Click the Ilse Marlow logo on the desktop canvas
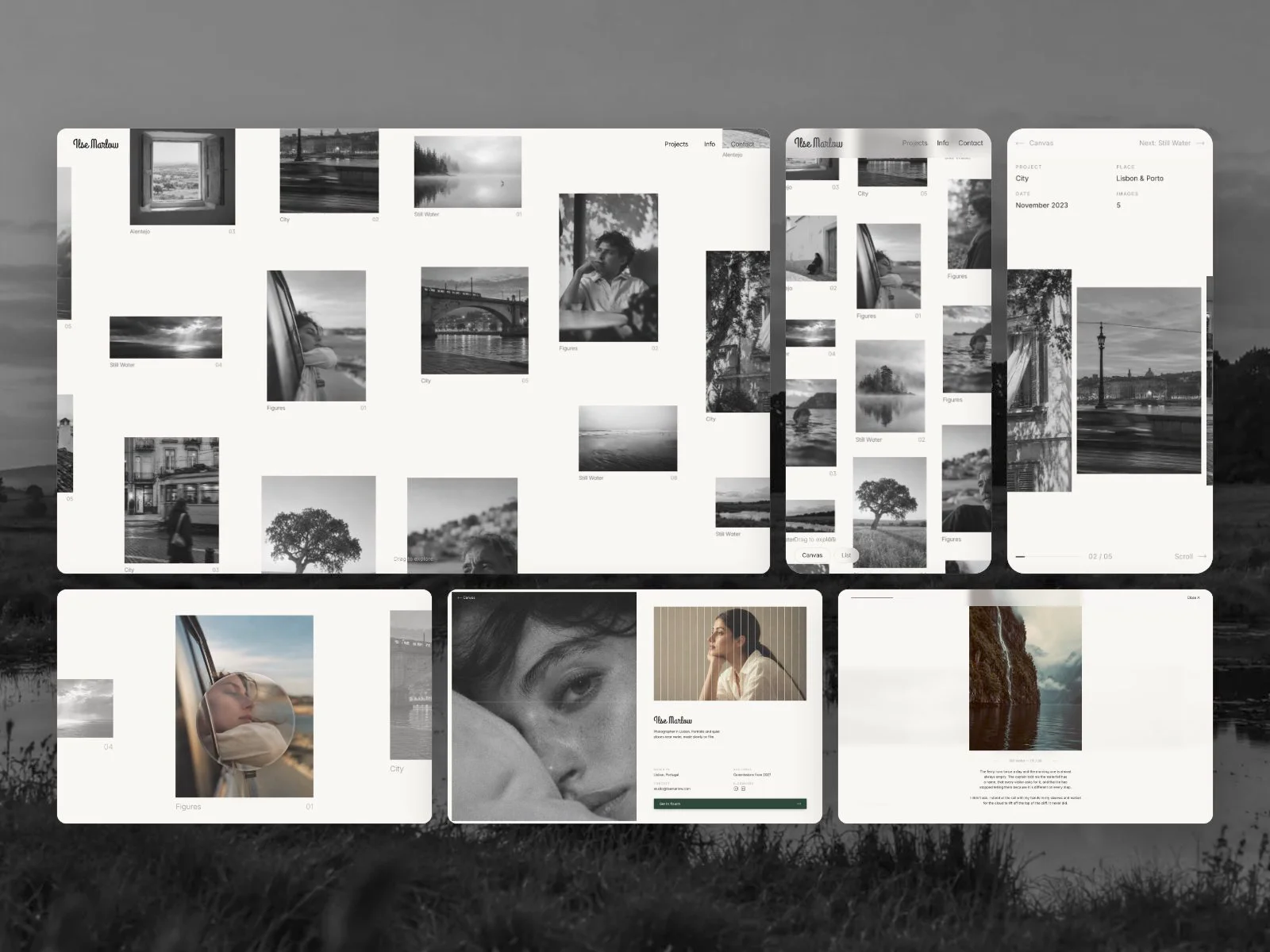The height and width of the screenshot is (952, 1270). coord(96,144)
